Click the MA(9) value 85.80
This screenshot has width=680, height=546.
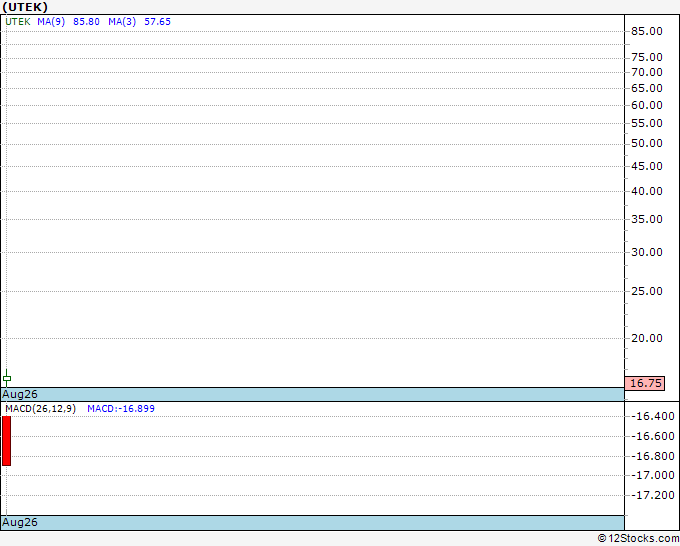86,22
